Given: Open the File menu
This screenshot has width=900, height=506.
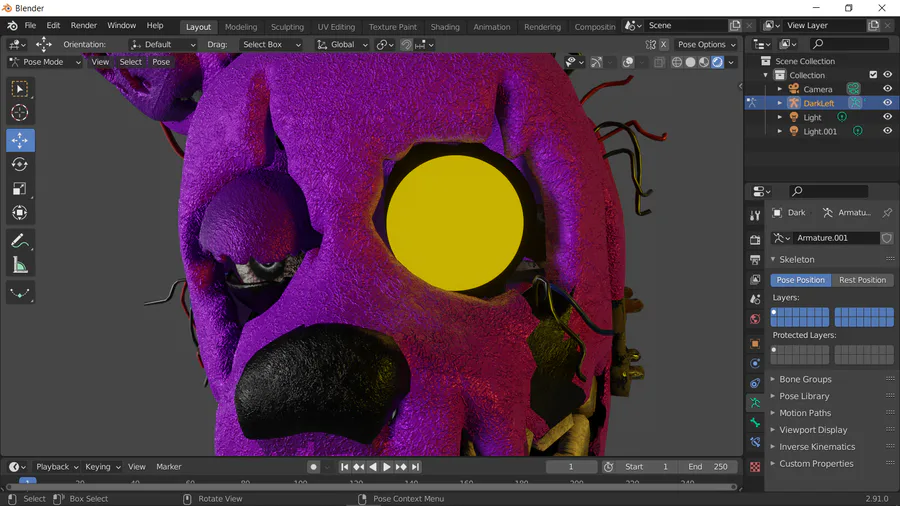Looking at the screenshot, I should pos(30,25).
